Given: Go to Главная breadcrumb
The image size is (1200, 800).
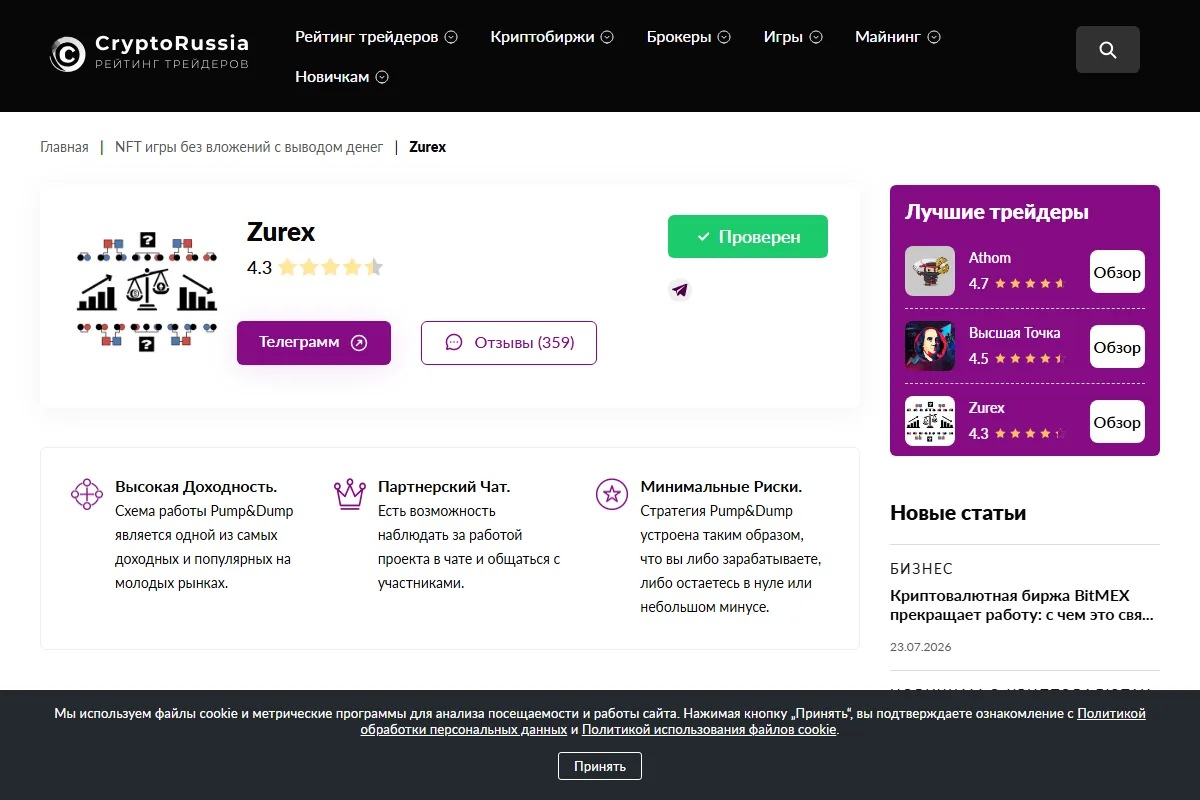Looking at the screenshot, I should tap(64, 147).
